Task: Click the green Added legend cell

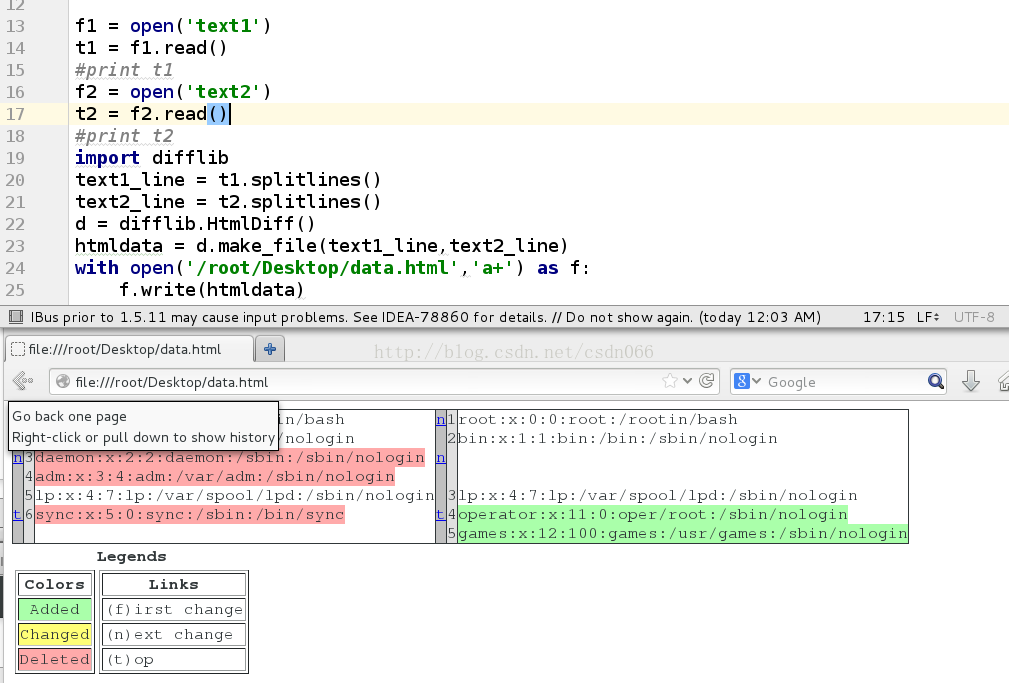Action: (55, 609)
